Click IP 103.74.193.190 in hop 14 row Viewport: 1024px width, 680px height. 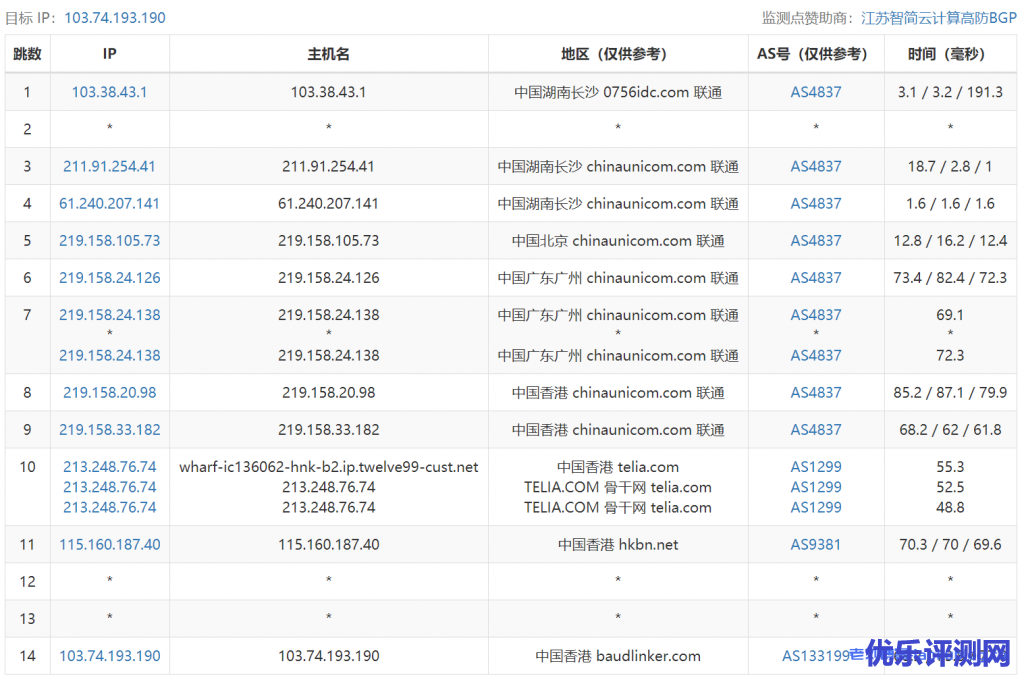(x=109, y=656)
